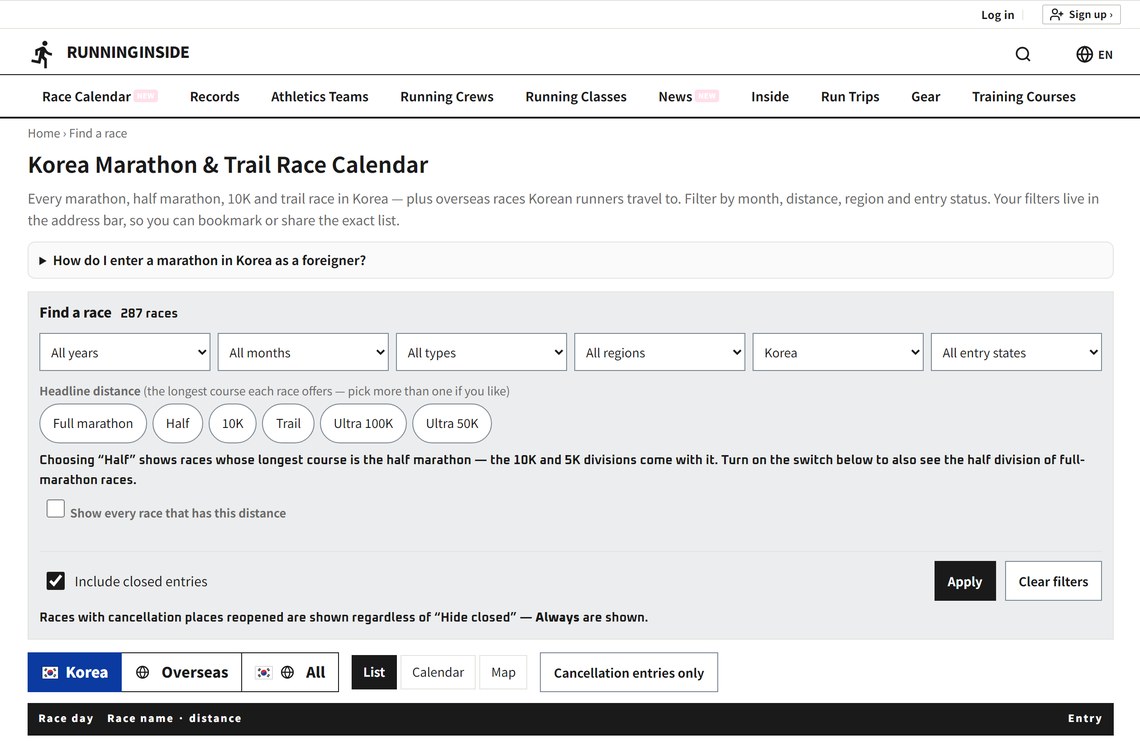Toggle the 10K distance chip
Screen dimensions: 1140x741
233,423
